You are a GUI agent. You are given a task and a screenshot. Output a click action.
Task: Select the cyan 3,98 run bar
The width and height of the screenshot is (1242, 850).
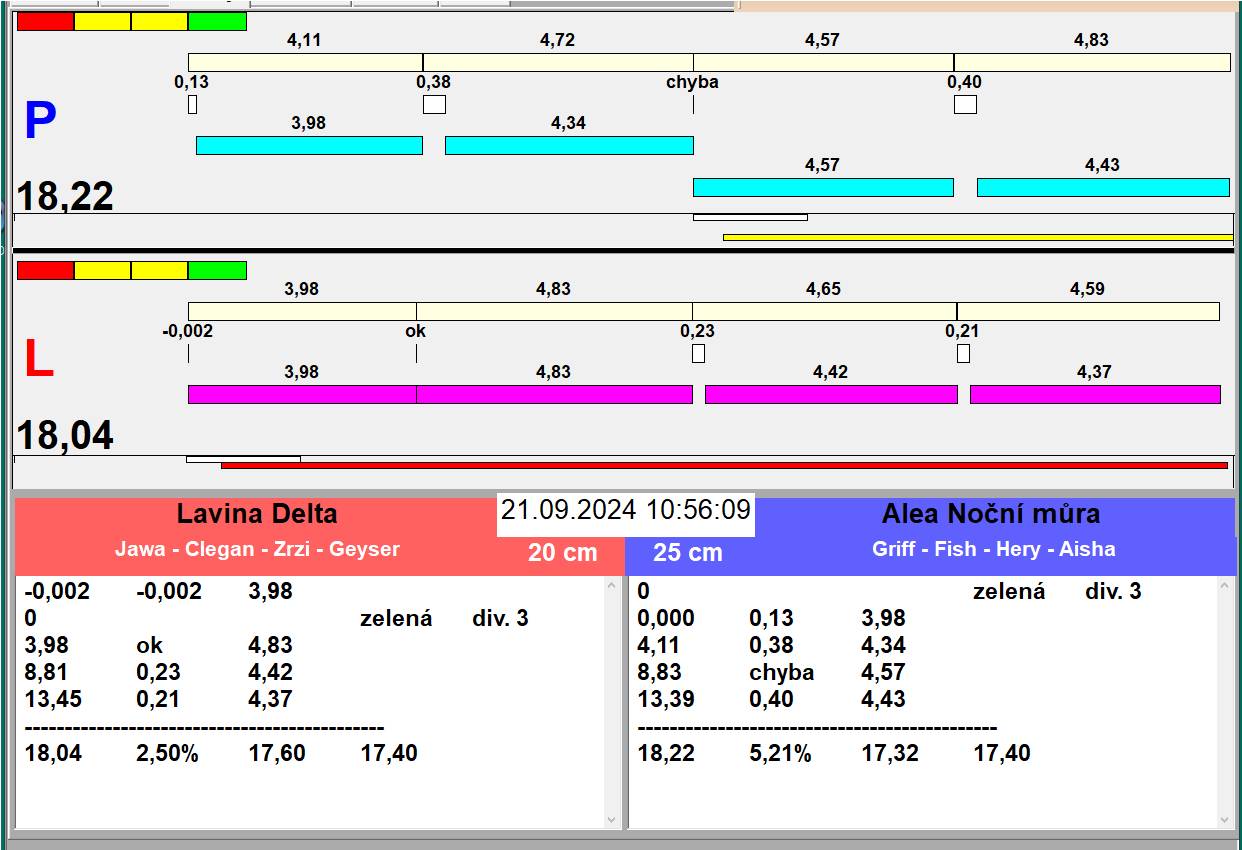click(x=309, y=146)
